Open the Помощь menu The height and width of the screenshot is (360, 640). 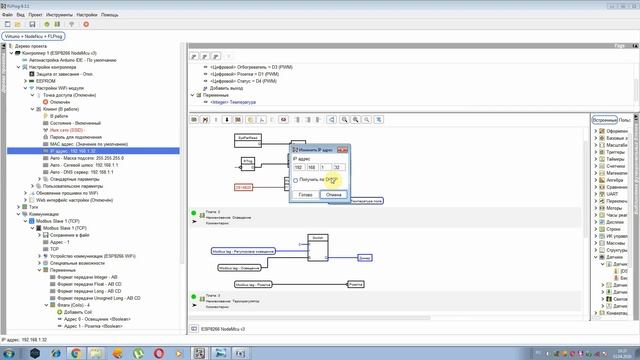[110, 15]
